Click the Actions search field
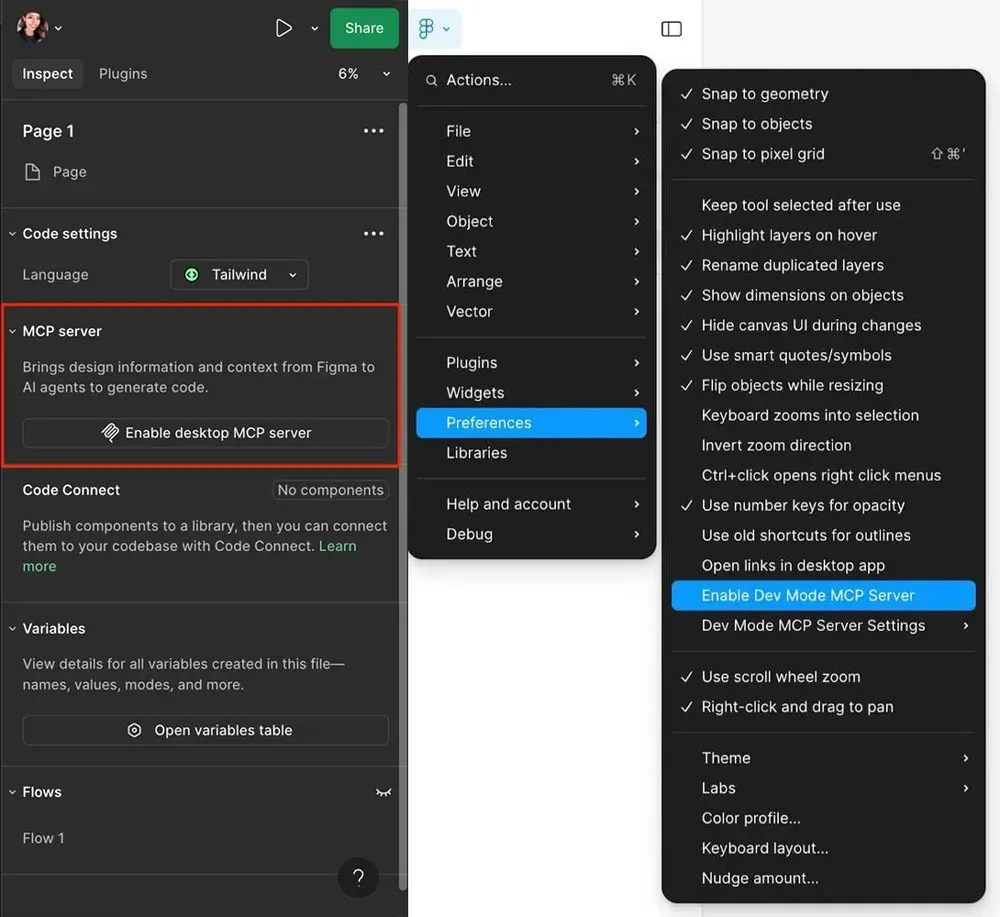 pyautogui.click(x=531, y=80)
